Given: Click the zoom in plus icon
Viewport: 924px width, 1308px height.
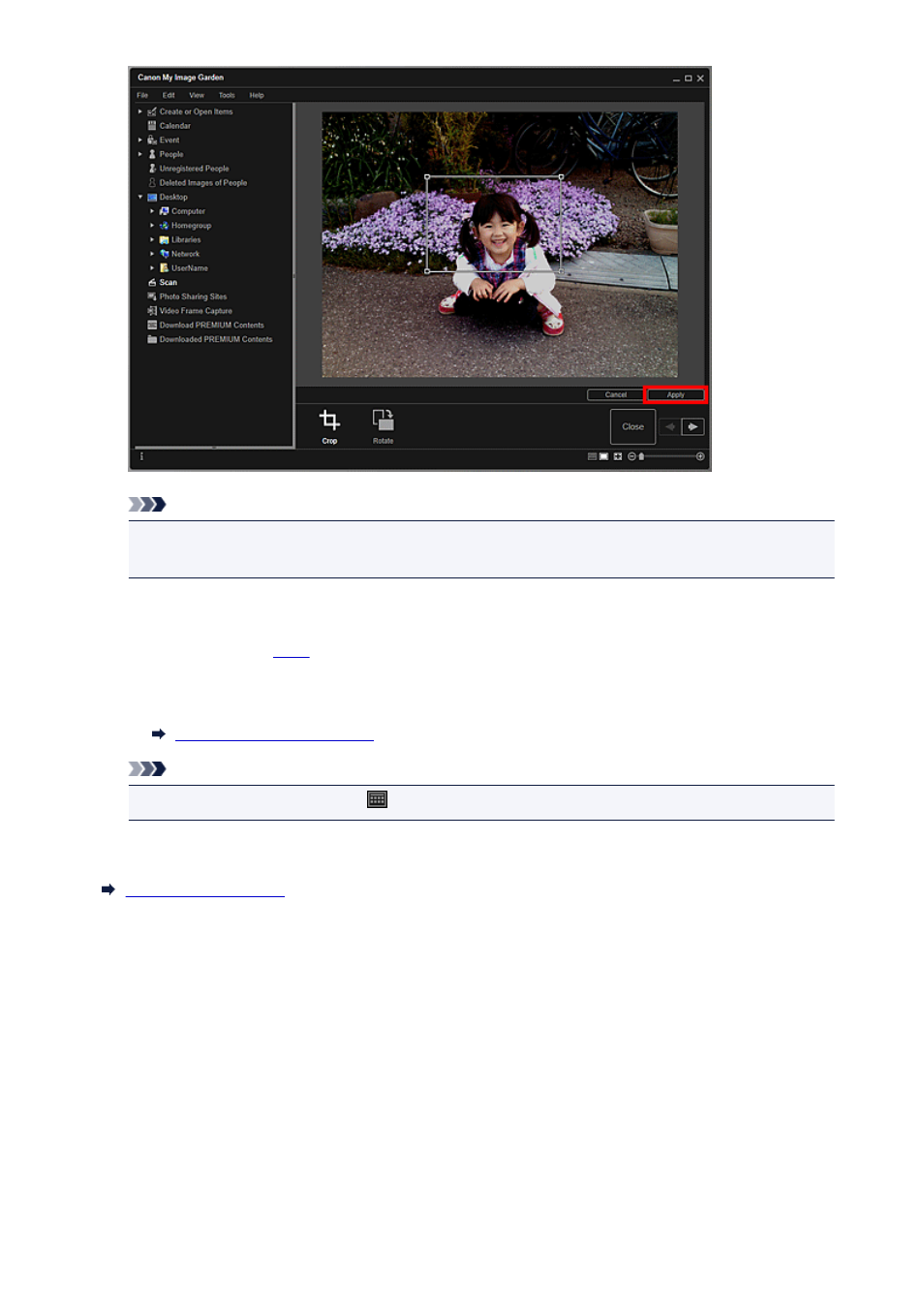Looking at the screenshot, I should coord(700,456).
